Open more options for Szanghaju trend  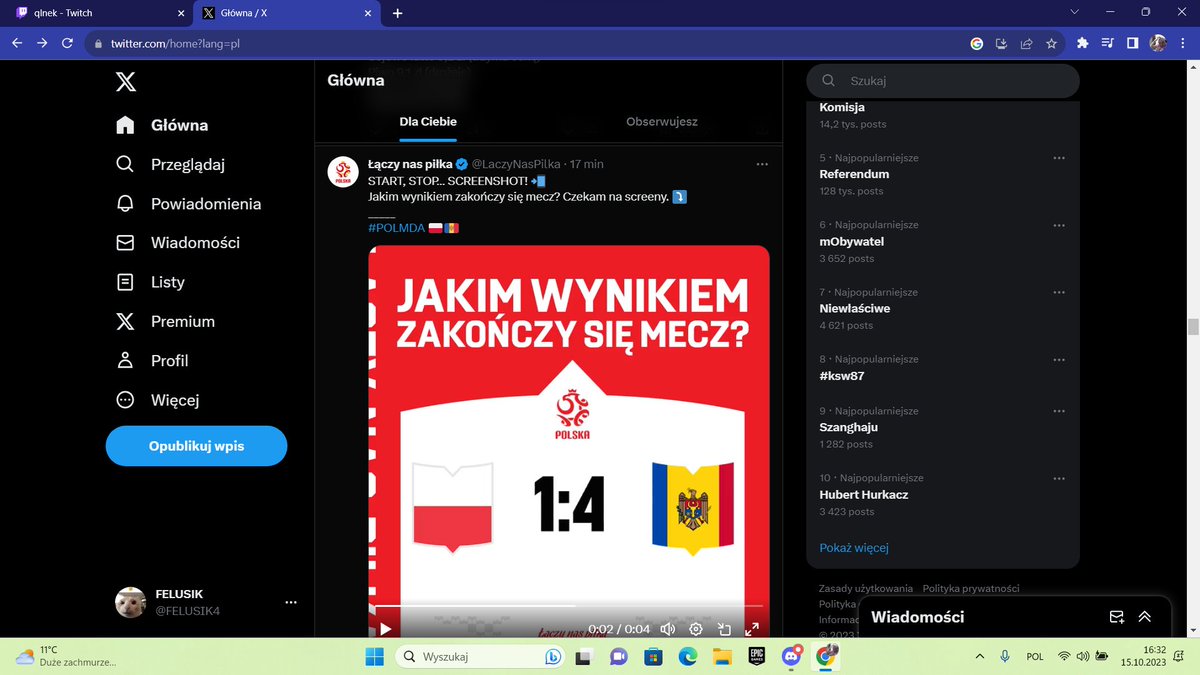pyautogui.click(x=1059, y=411)
